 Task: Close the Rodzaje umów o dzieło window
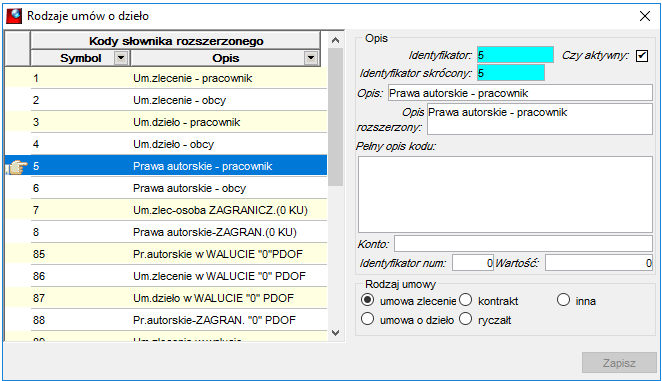pos(645,16)
